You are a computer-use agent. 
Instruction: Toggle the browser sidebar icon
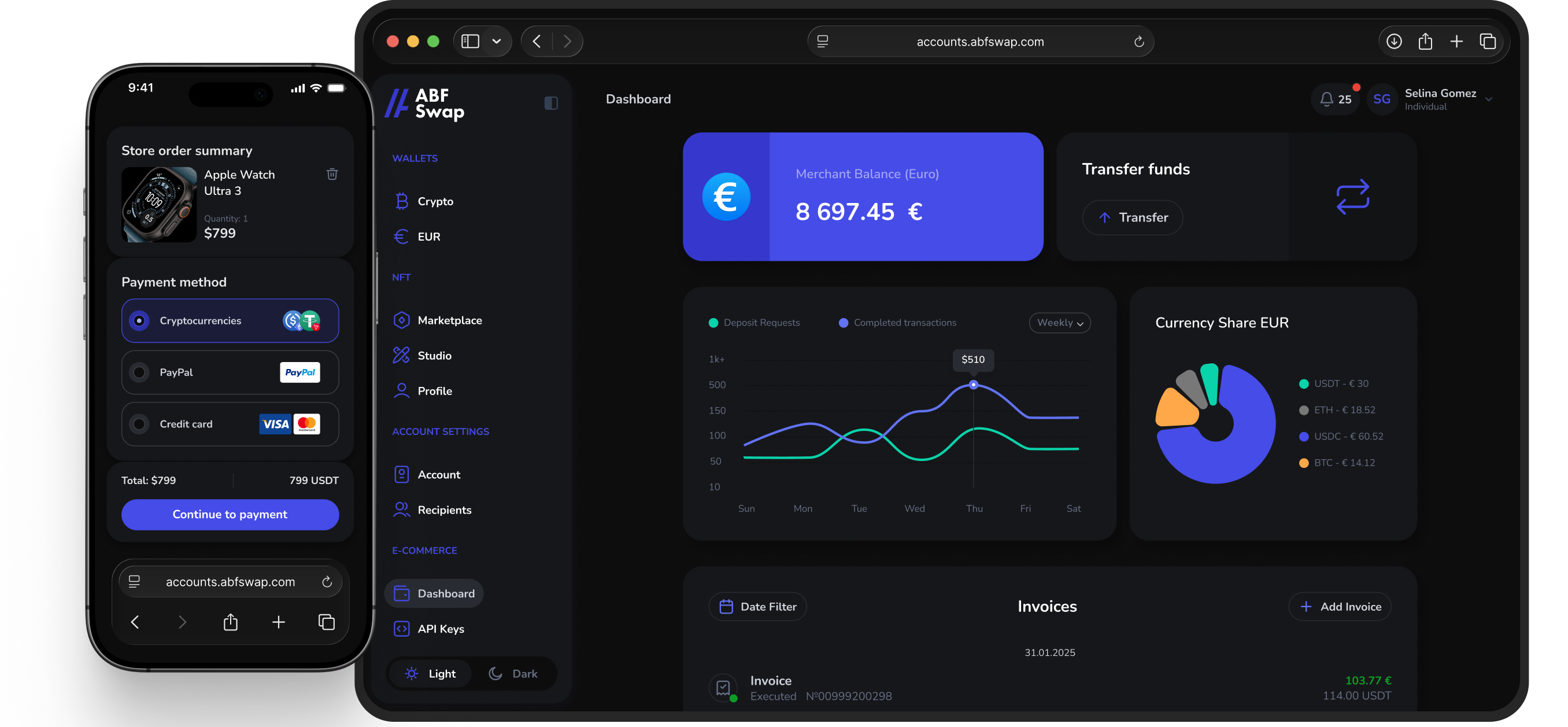point(470,42)
